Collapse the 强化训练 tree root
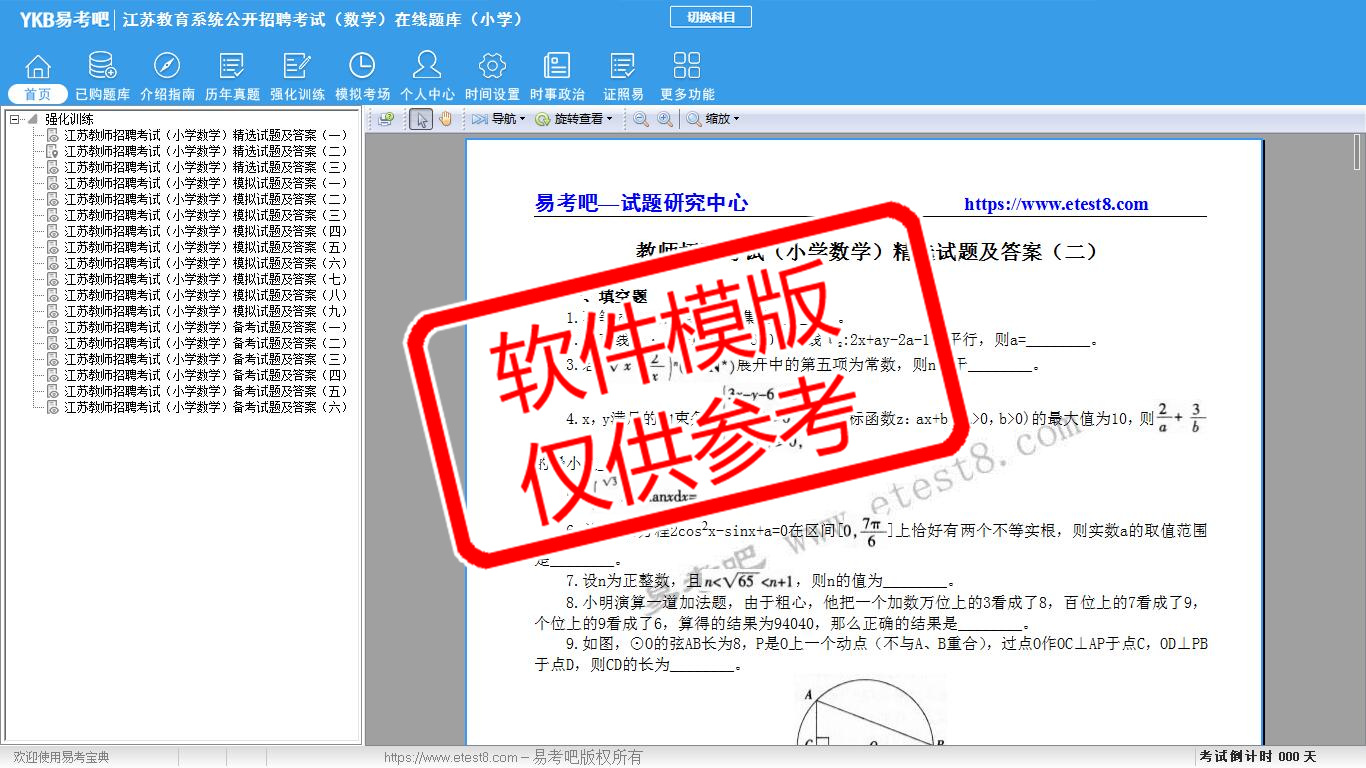 tap(15, 119)
